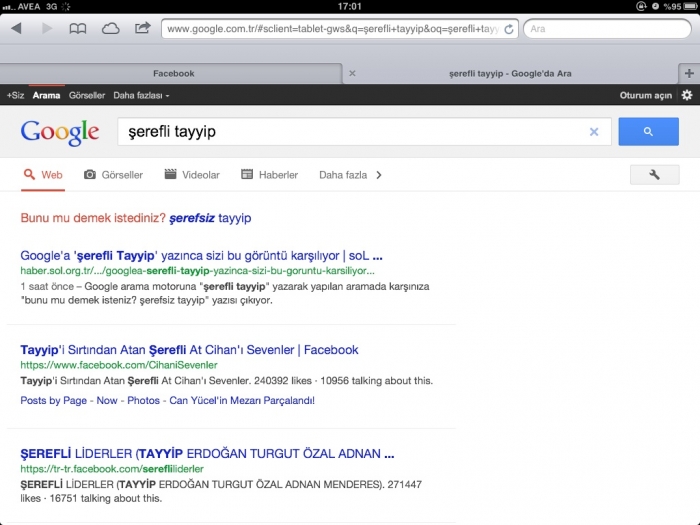Image resolution: width=700 pixels, height=525 pixels.
Task: Open the Posts by Page sitelink
Action: pyautogui.click(x=54, y=400)
